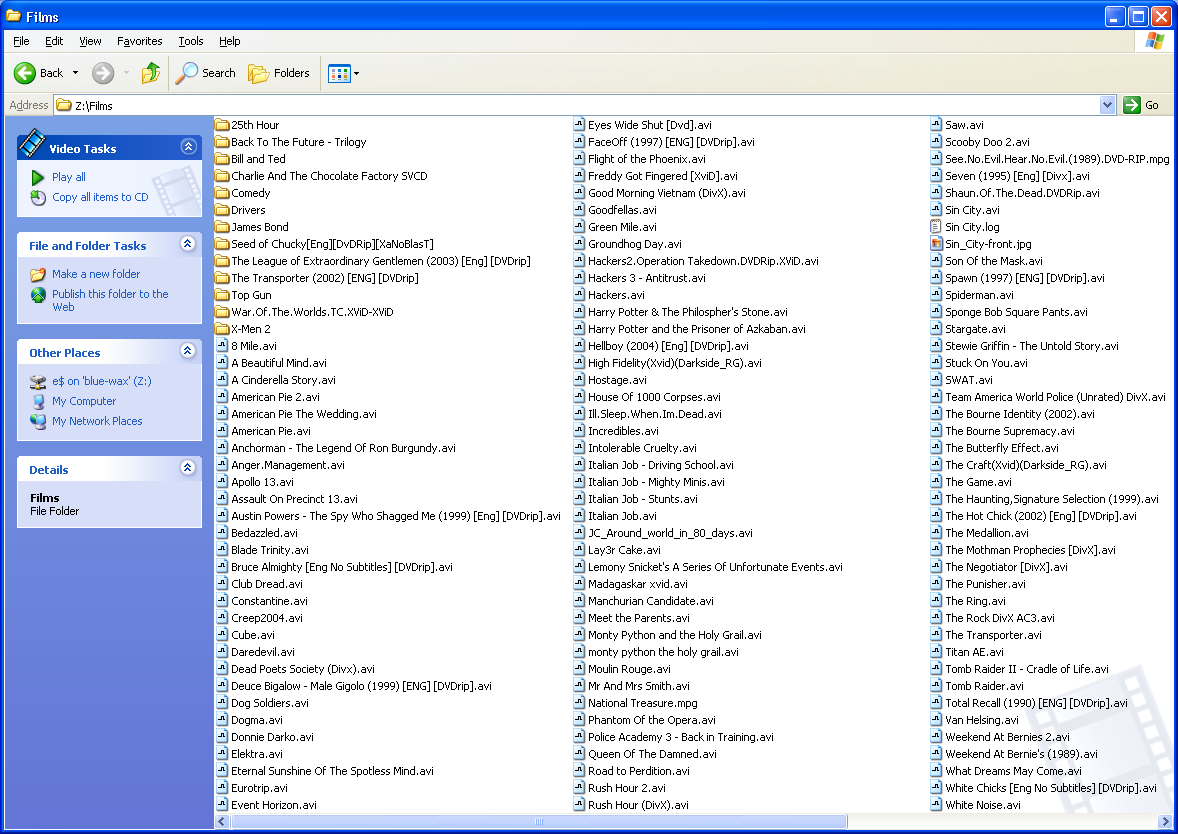1178x834 pixels.
Task: Select Cube.avi file name
Action: pyautogui.click(x=252, y=635)
